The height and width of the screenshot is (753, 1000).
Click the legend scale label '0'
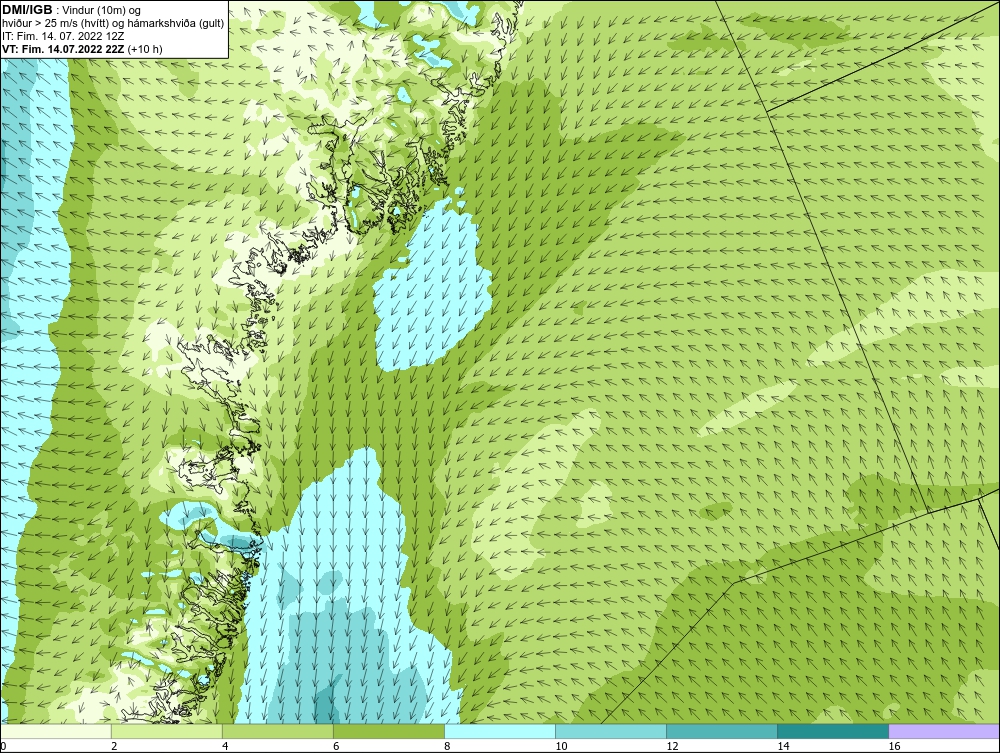coord(3,746)
